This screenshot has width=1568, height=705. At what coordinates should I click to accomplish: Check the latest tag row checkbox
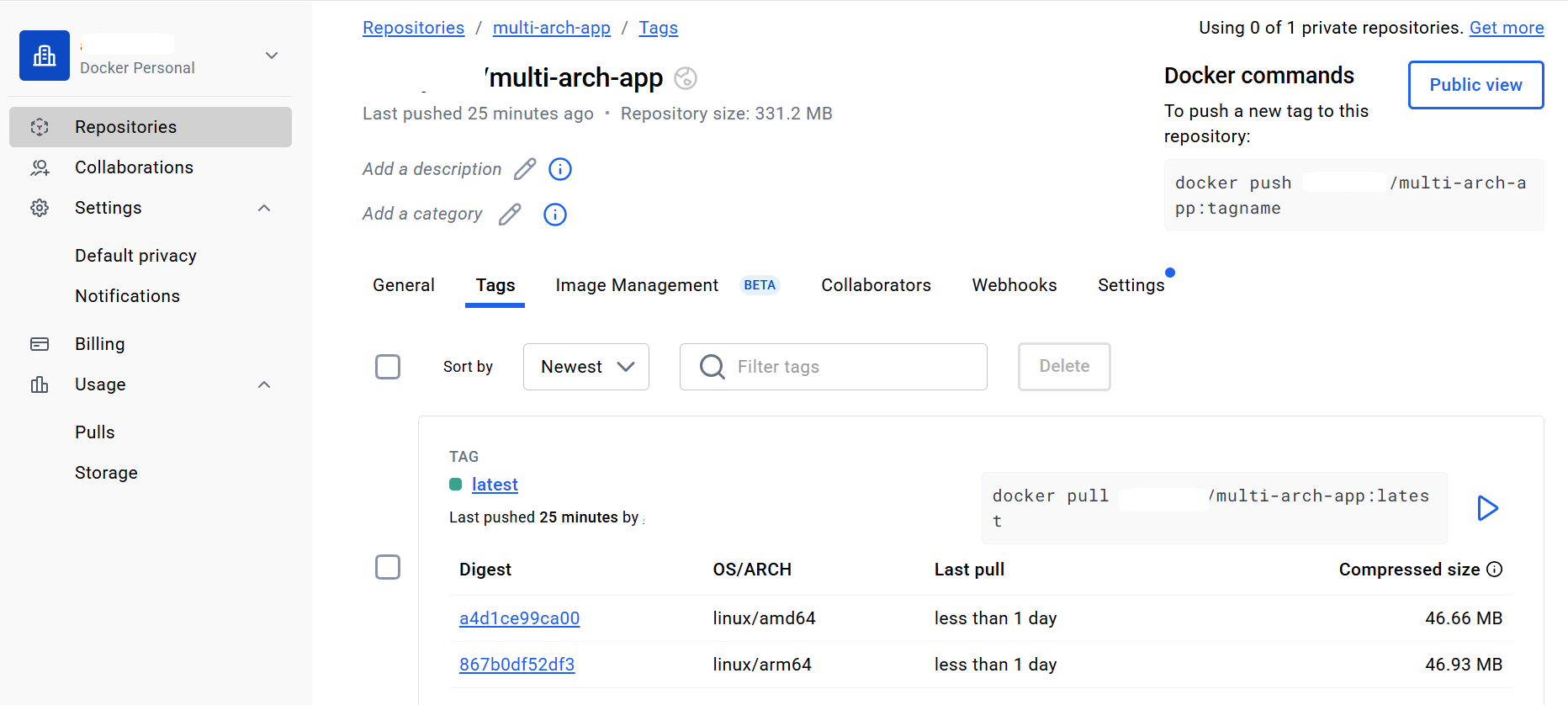[x=388, y=567]
